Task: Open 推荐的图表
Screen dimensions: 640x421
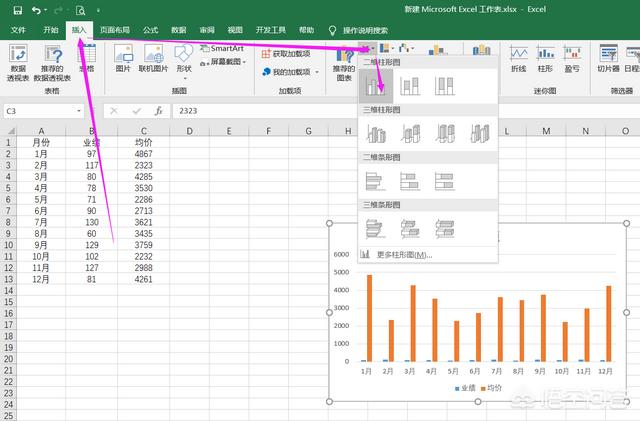Action: (344, 63)
